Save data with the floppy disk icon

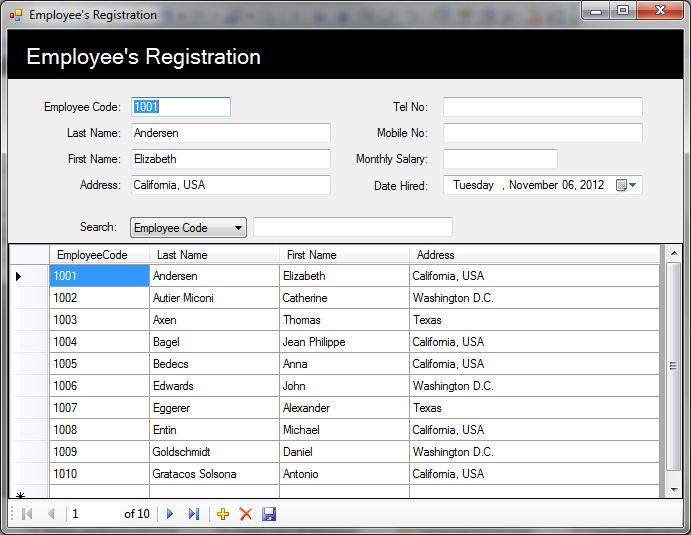(269, 514)
